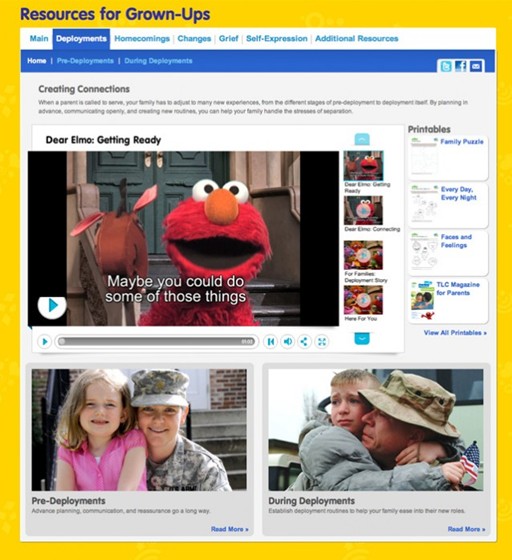This screenshot has height=560, width=512.
Task: Click the Resources for Grown-Ups page title
Action: 115,14
